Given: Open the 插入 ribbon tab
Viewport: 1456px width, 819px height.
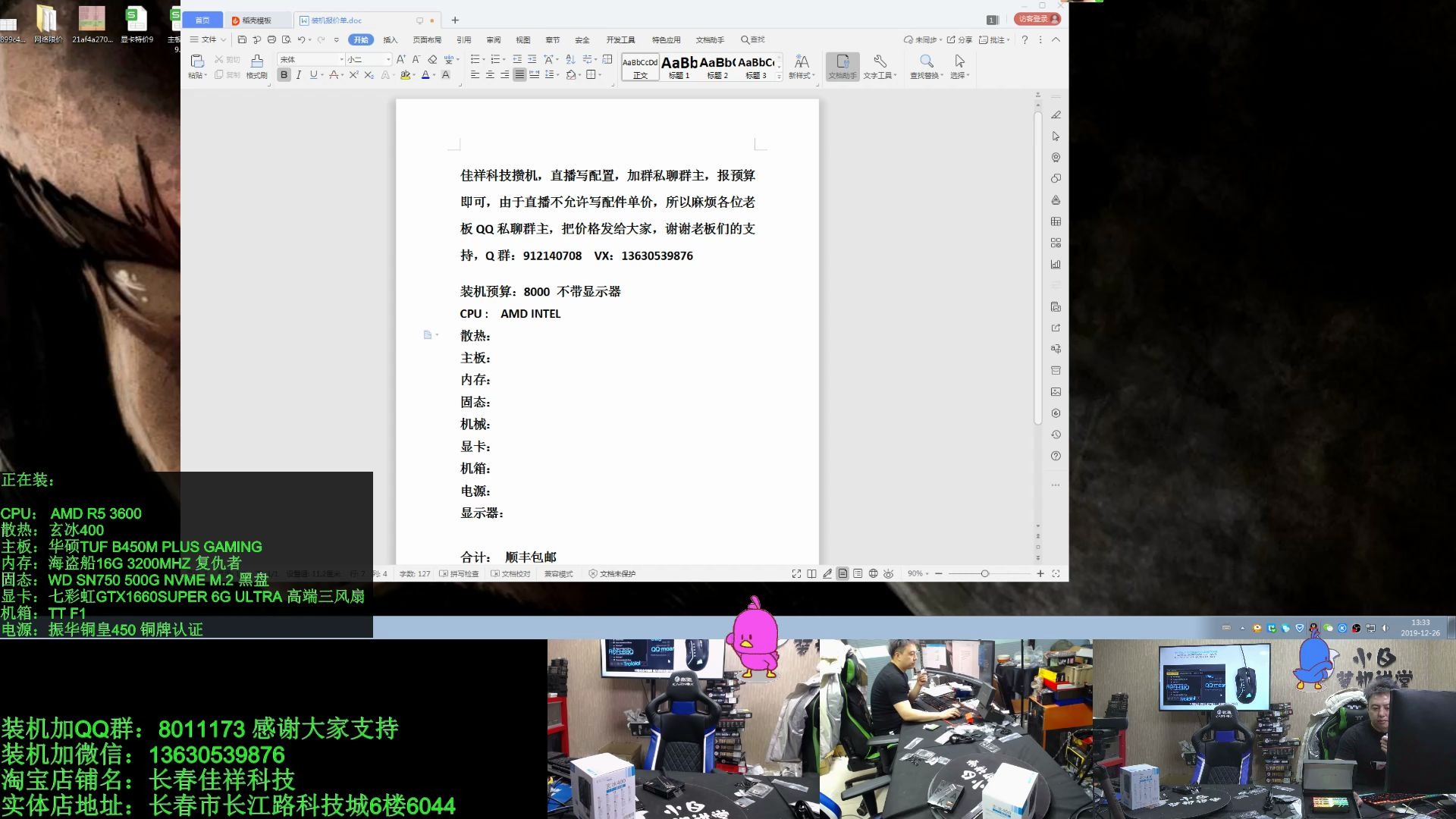Looking at the screenshot, I should pyautogui.click(x=391, y=40).
